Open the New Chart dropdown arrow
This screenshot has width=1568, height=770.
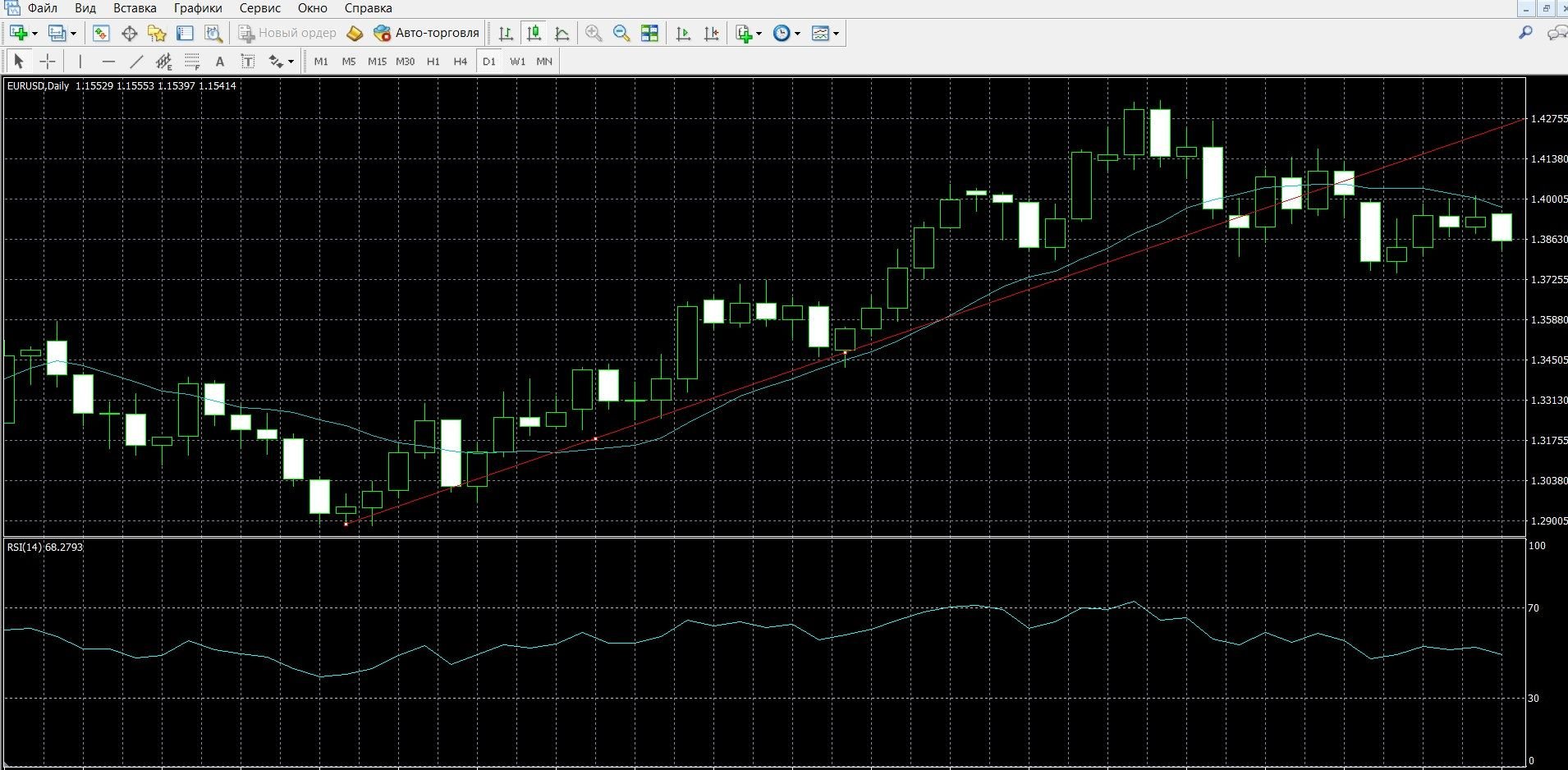(x=34, y=34)
